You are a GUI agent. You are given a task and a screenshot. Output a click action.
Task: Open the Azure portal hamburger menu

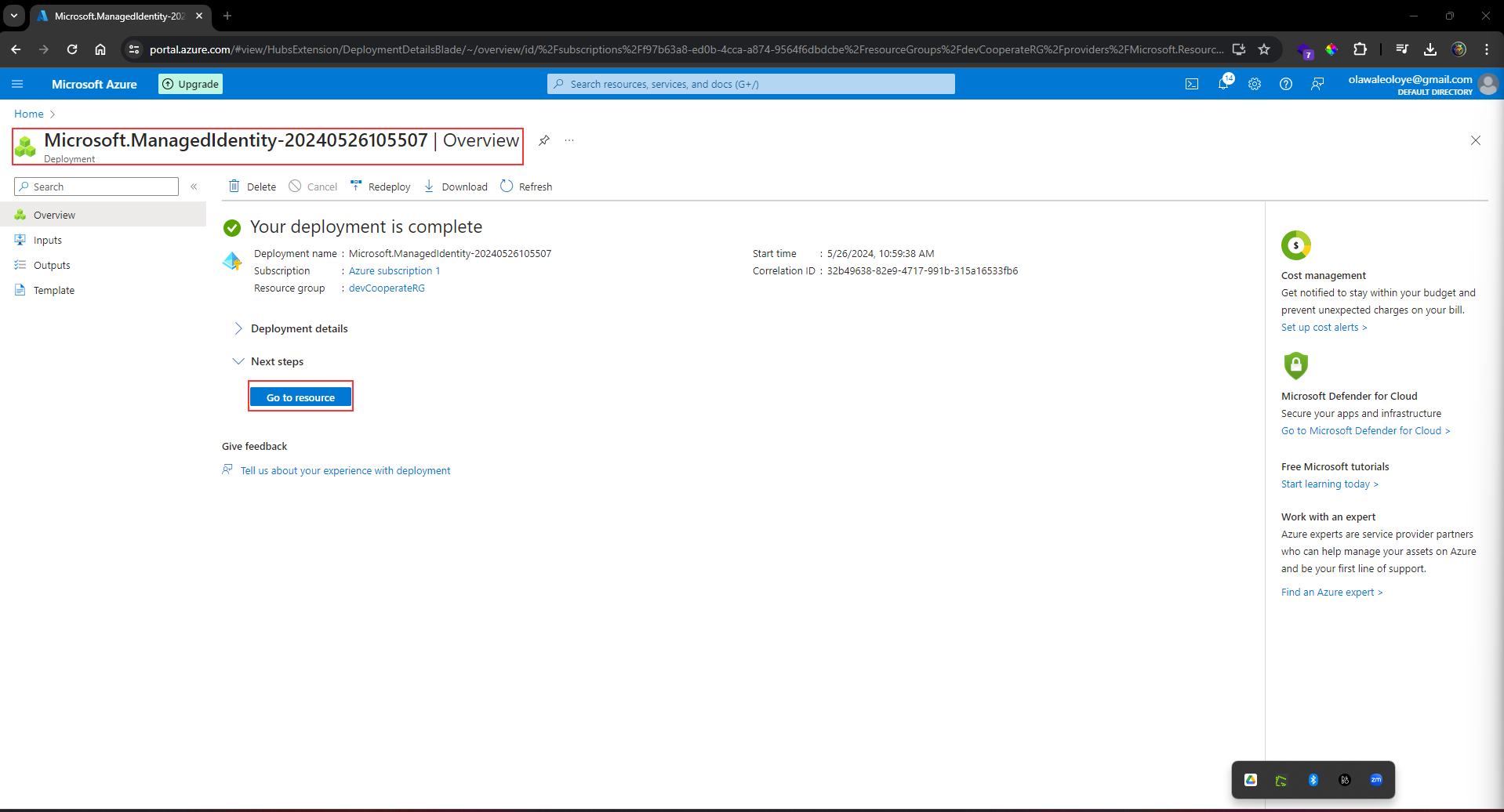coord(17,84)
